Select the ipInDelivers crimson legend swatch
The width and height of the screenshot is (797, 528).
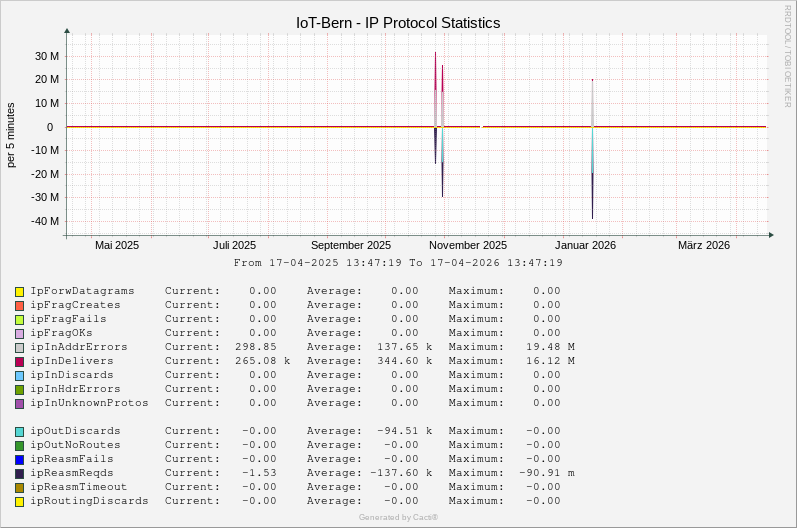[x=19, y=362]
